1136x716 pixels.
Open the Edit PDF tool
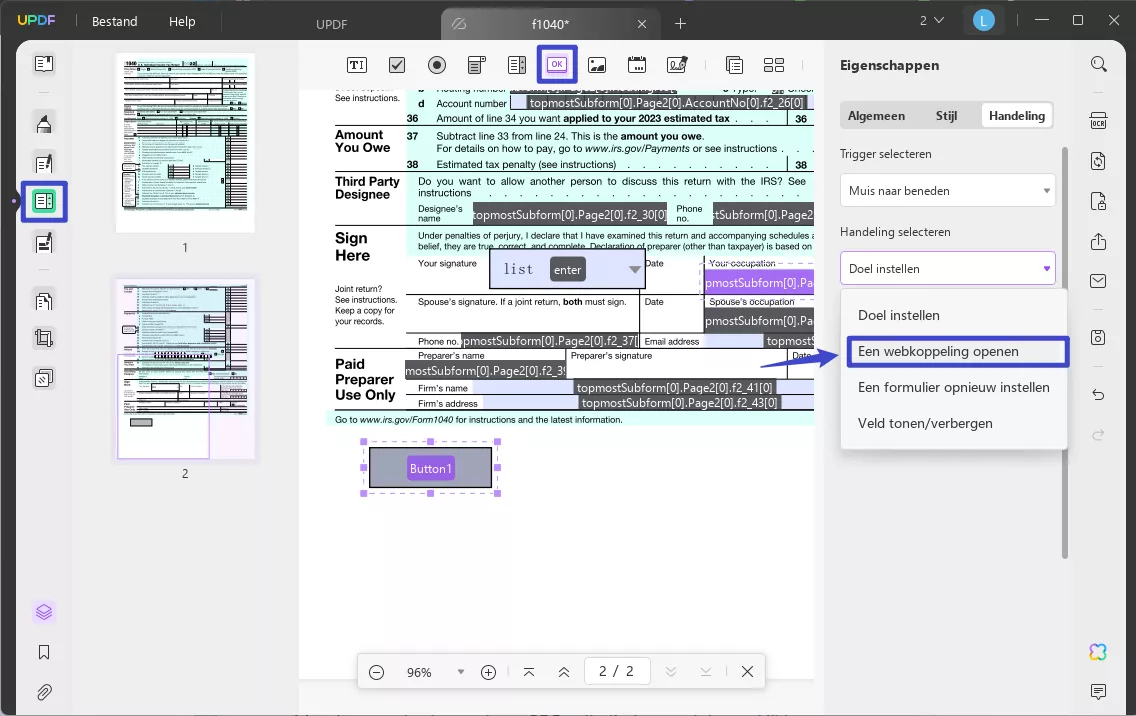coord(43,163)
